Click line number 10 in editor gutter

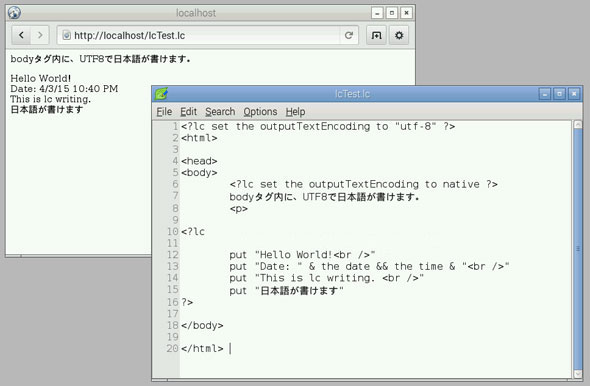coord(173,232)
